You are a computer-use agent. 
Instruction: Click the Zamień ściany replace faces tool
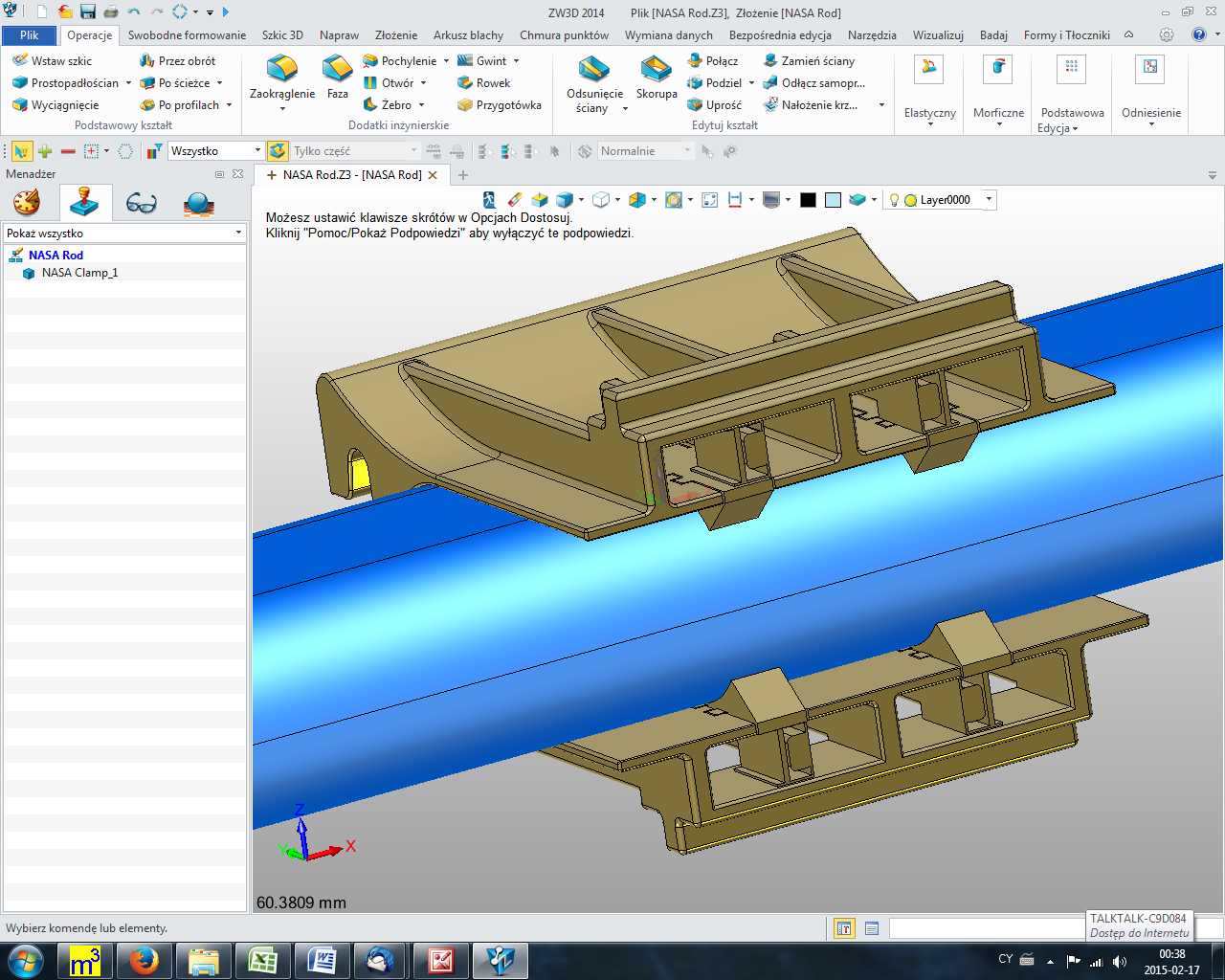809,60
